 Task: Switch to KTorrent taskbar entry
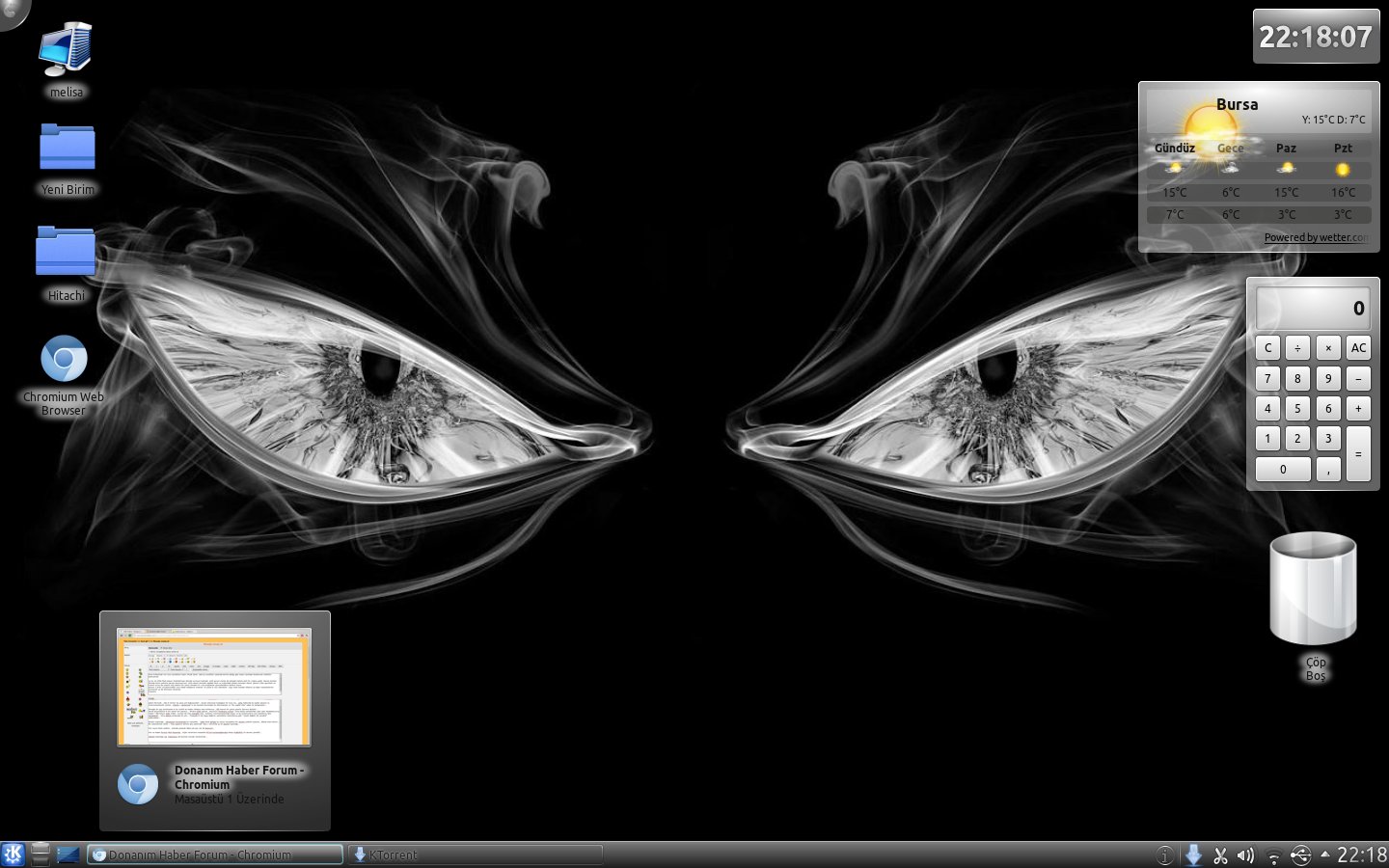pos(476,854)
